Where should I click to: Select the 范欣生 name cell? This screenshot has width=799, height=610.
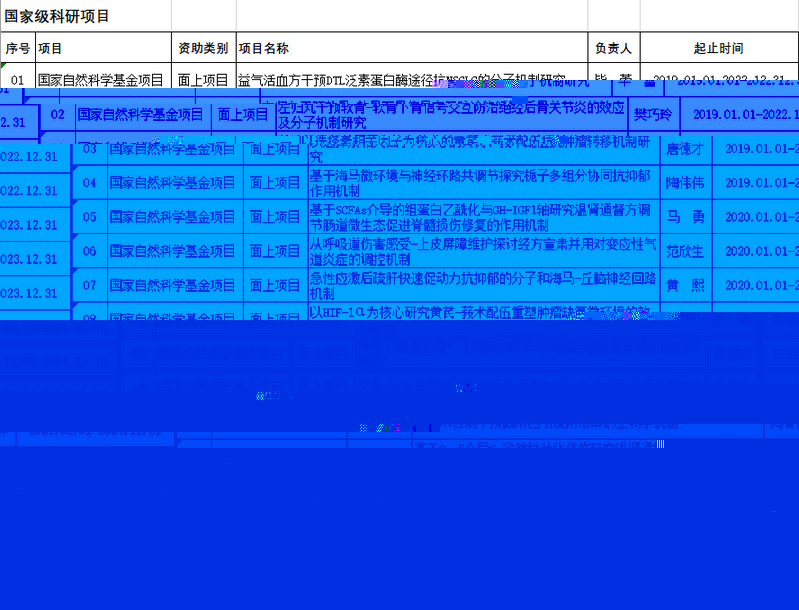(685, 251)
